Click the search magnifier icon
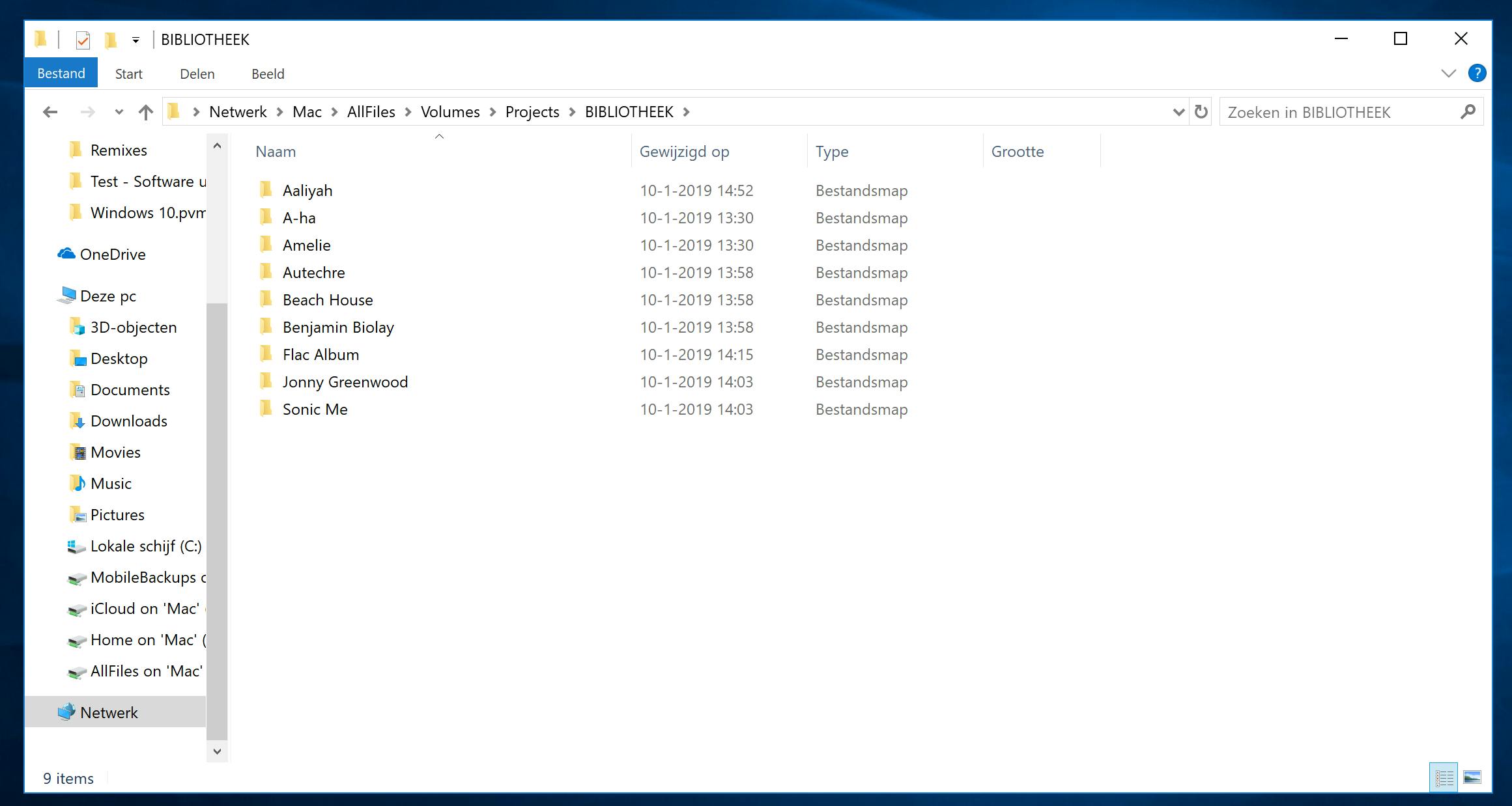The image size is (1512, 806). [1468, 112]
